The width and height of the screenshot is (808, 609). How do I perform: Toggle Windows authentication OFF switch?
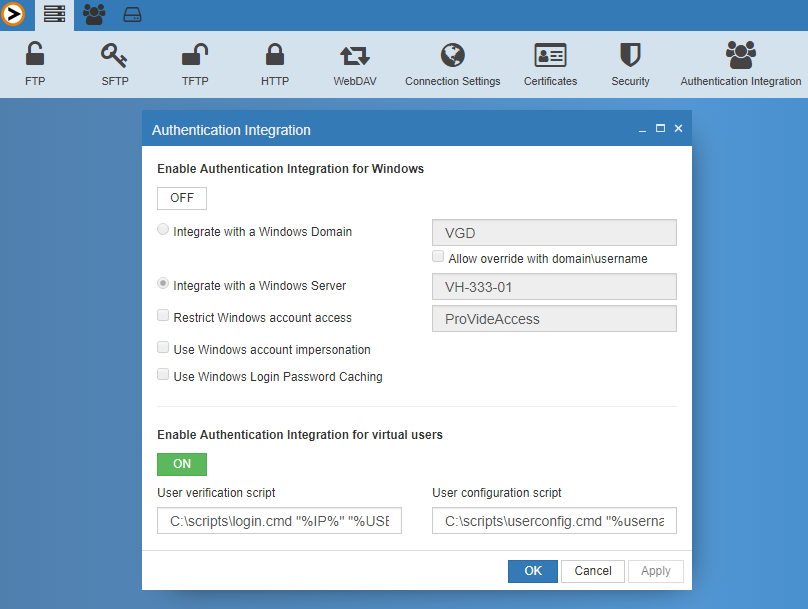point(182,198)
